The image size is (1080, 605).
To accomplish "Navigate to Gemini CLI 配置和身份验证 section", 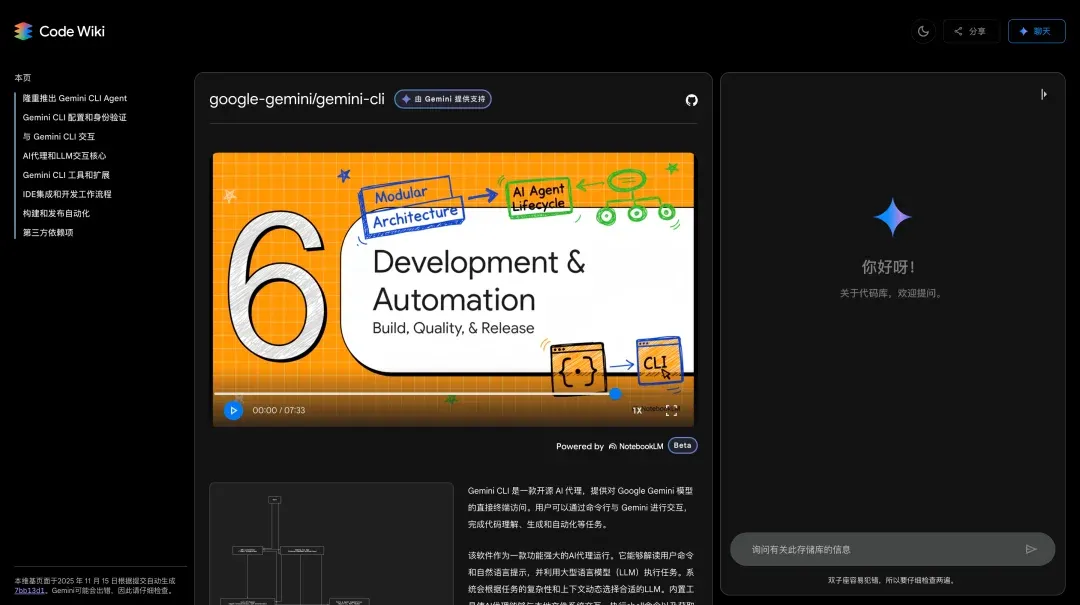I will point(75,117).
